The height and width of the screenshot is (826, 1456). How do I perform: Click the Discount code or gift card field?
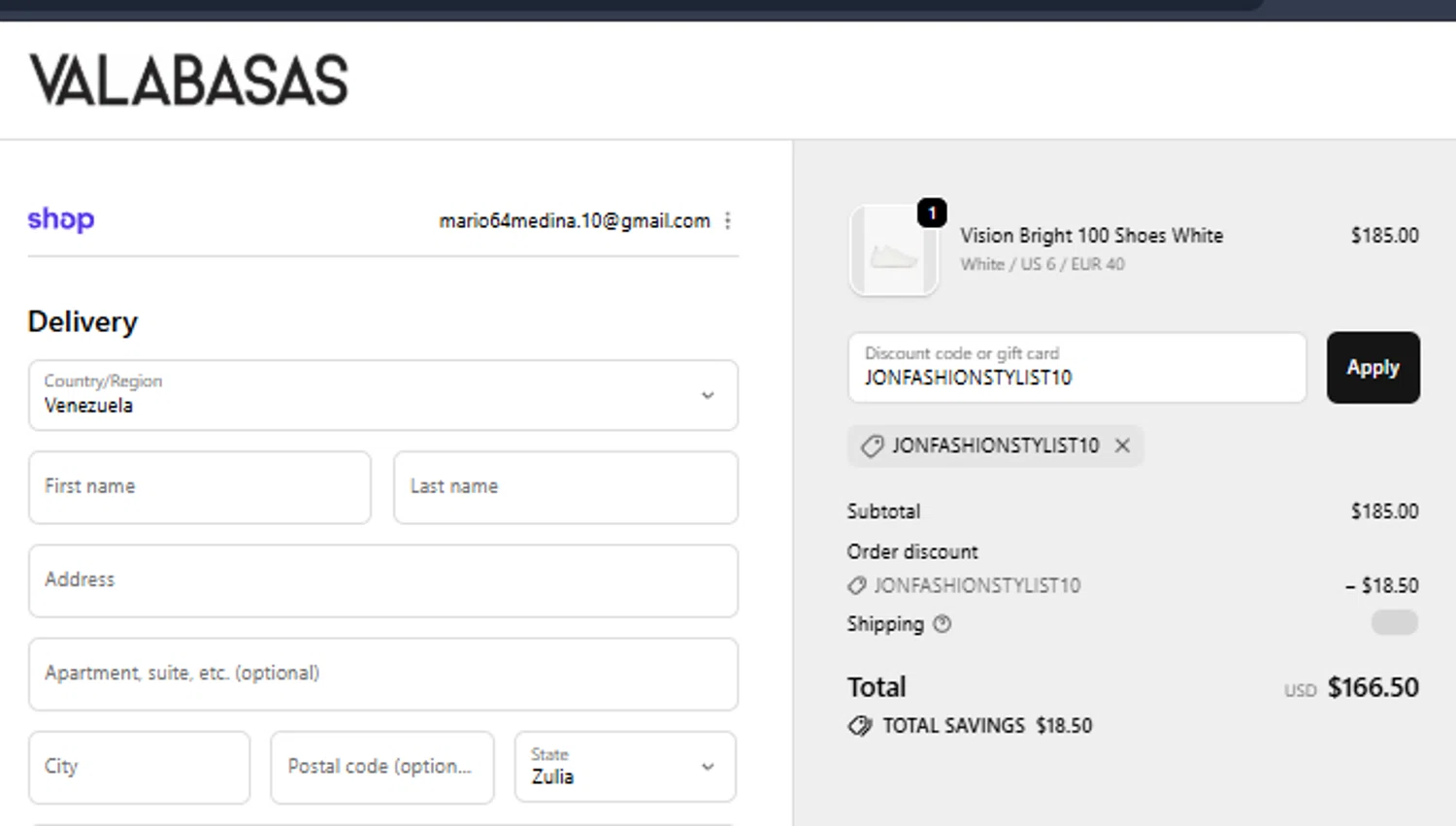[x=1077, y=368]
